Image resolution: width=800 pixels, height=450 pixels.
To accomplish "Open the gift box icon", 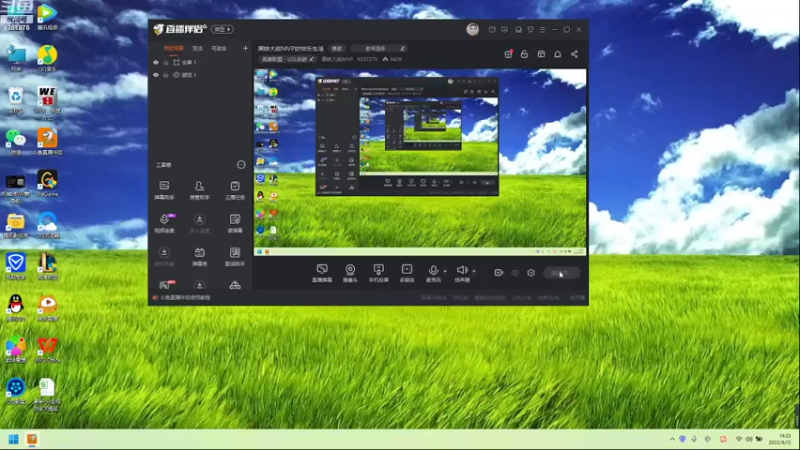I will point(508,54).
